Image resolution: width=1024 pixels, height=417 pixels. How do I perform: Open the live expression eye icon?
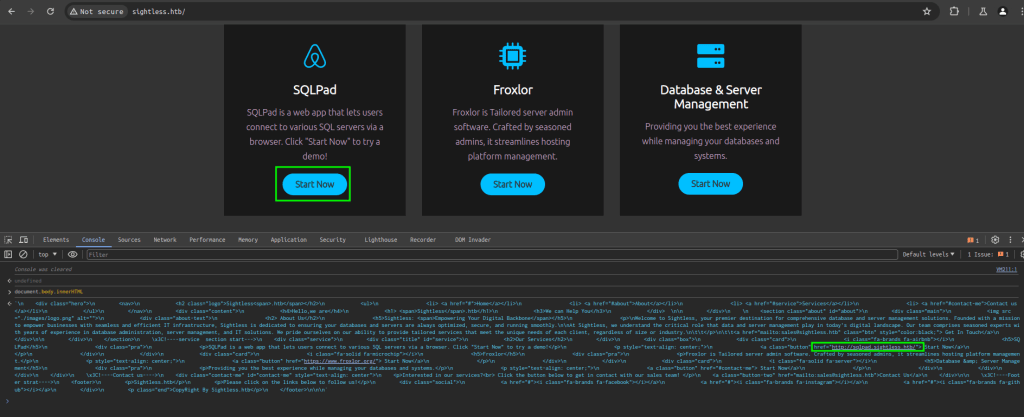click(72, 254)
